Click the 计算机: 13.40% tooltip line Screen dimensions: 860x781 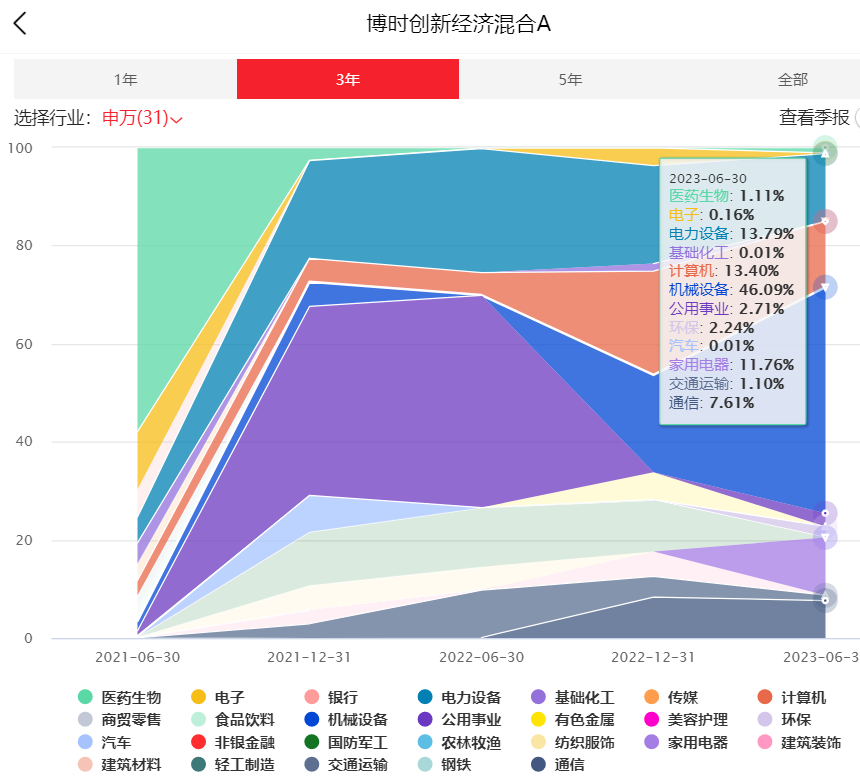point(723,271)
